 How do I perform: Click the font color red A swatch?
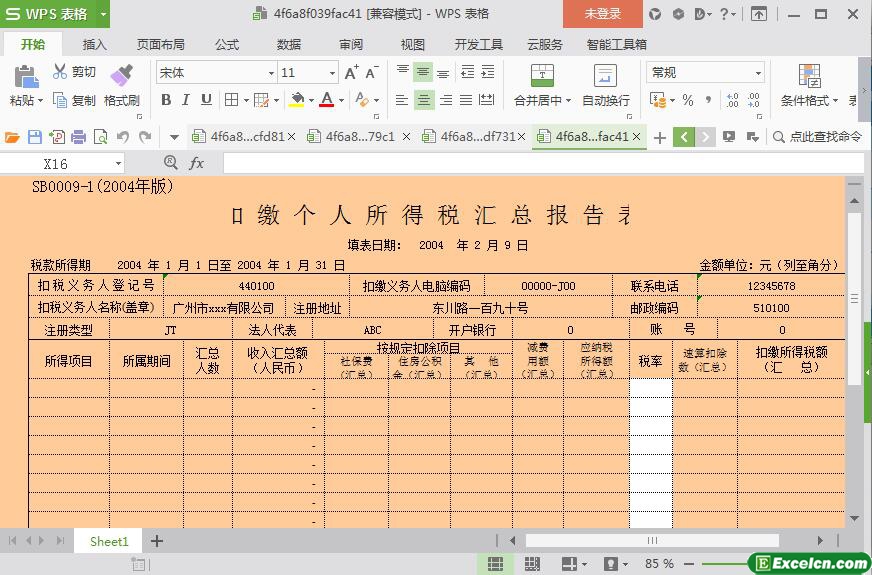(326, 100)
